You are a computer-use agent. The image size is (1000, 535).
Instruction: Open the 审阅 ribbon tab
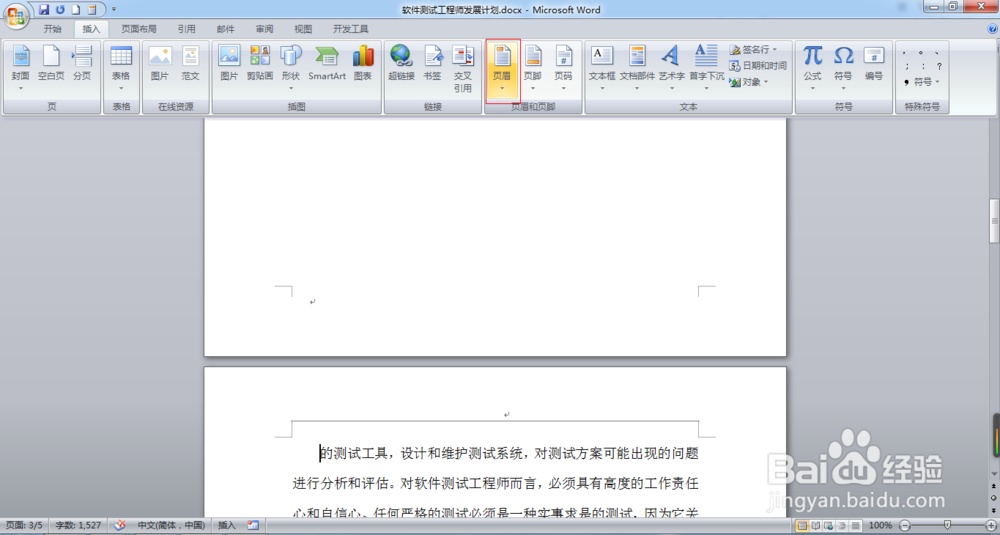[x=264, y=29]
